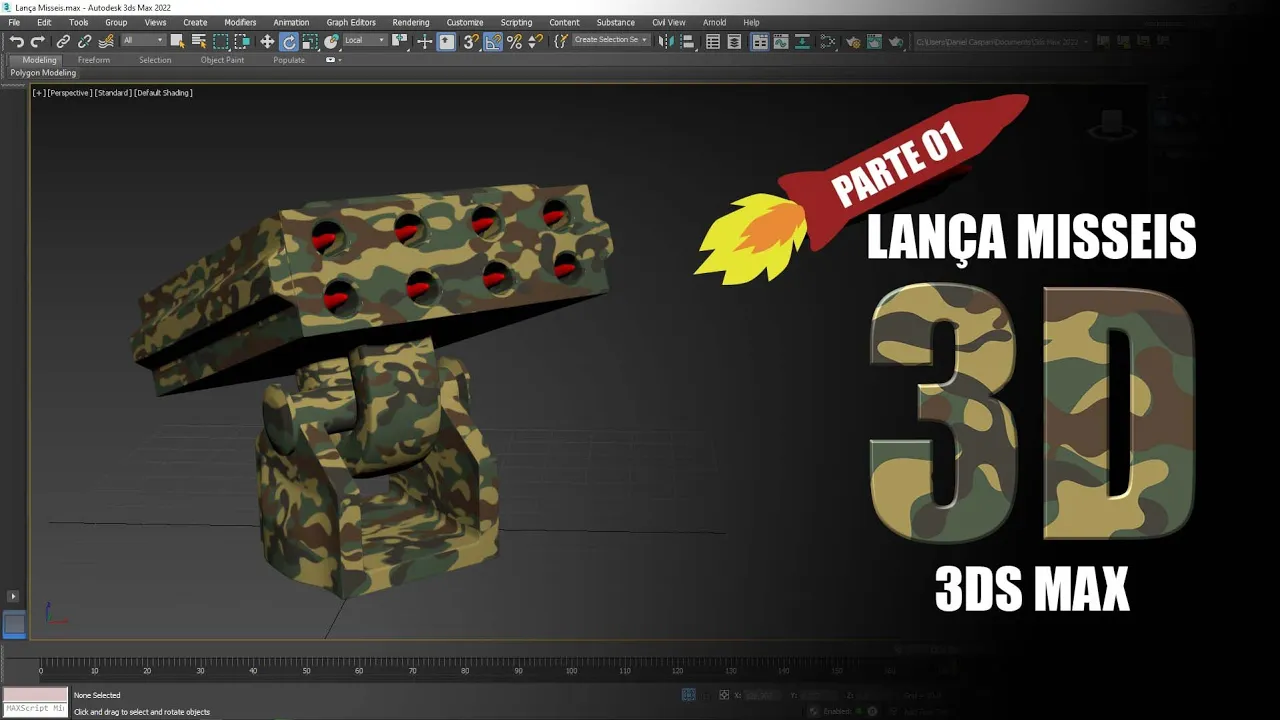Open the Animation menu

tap(291, 22)
